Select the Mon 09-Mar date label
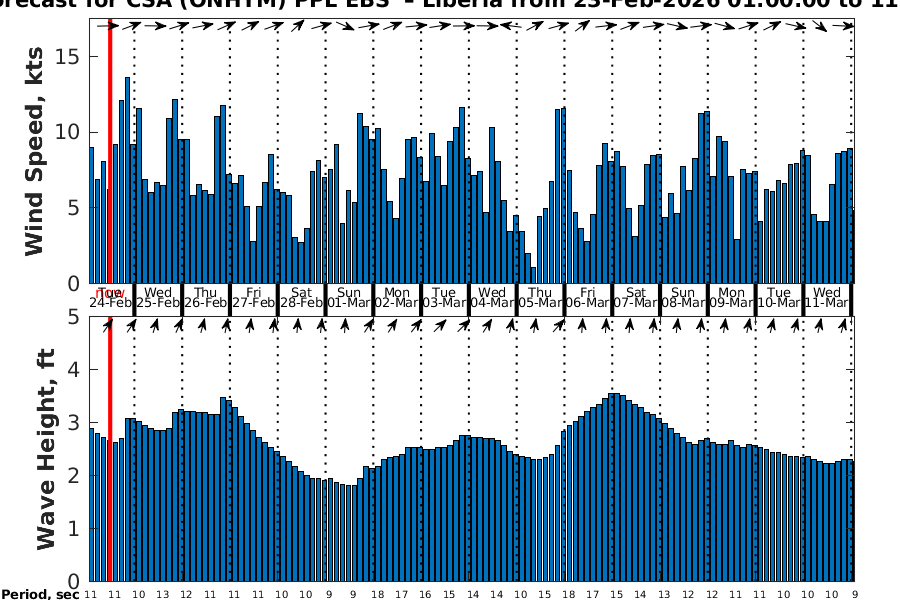 pos(731,297)
